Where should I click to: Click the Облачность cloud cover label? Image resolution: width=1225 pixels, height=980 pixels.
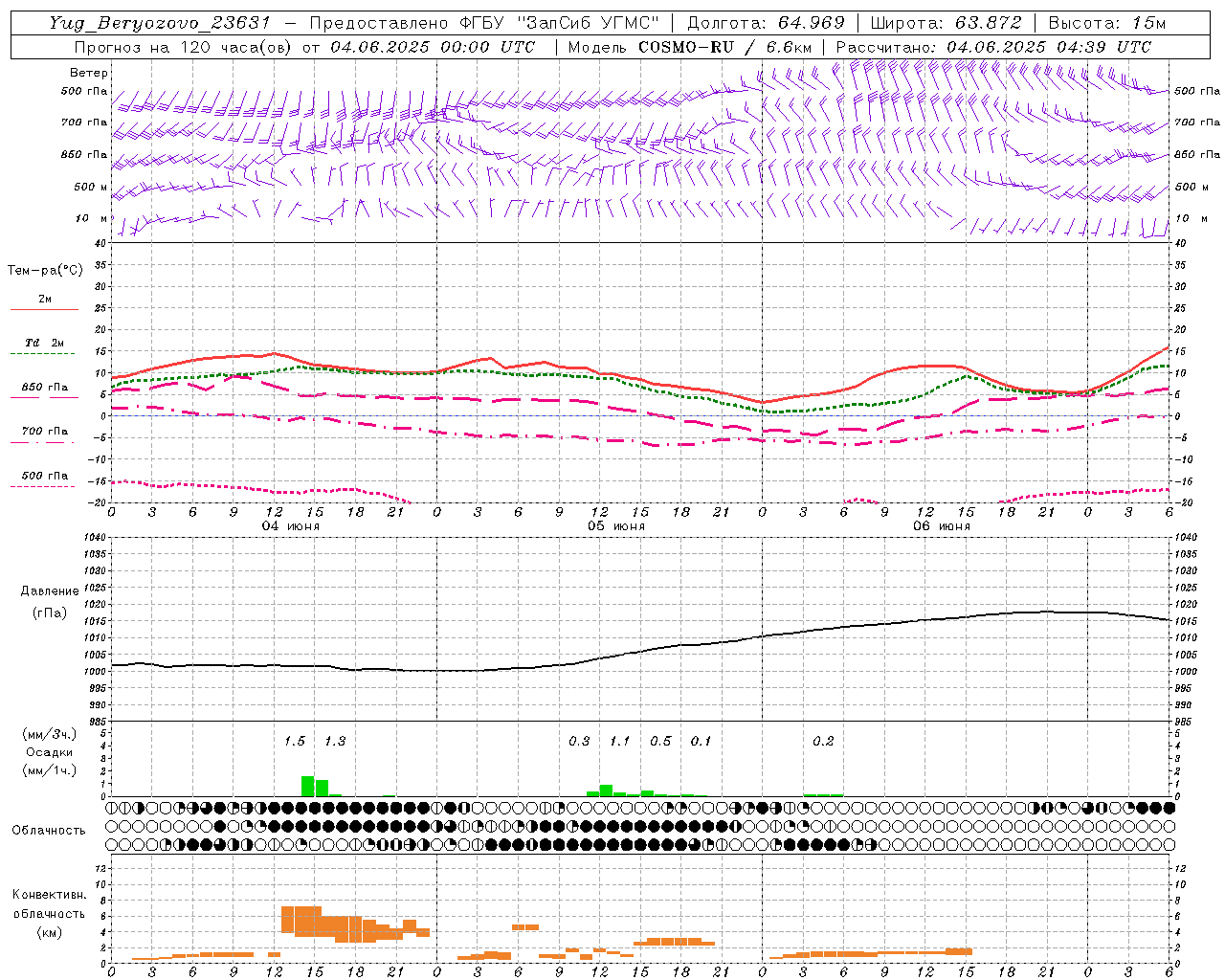[x=49, y=831]
